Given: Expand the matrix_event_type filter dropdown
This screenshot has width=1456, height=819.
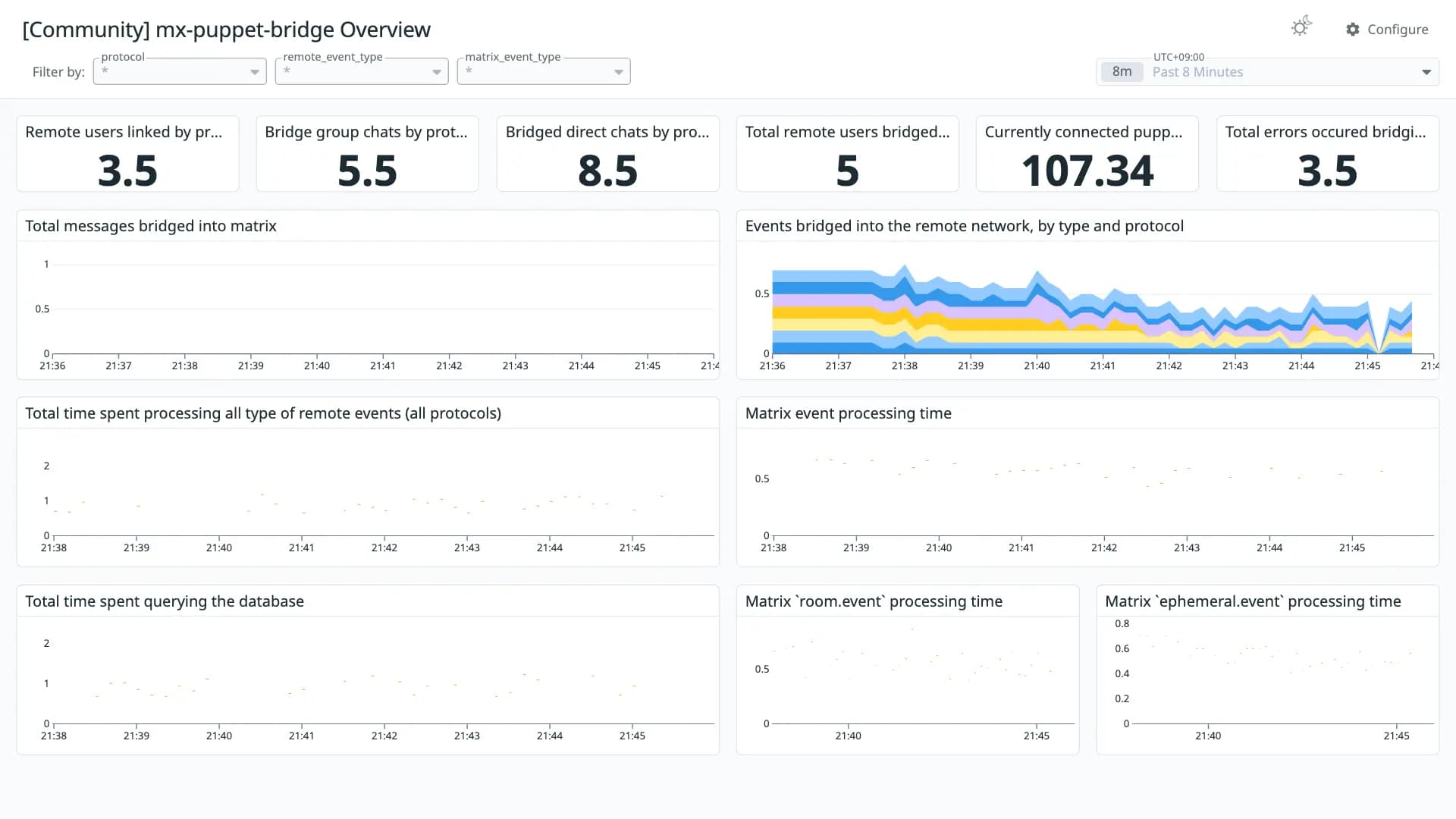Looking at the screenshot, I should [x=544, y=71].
